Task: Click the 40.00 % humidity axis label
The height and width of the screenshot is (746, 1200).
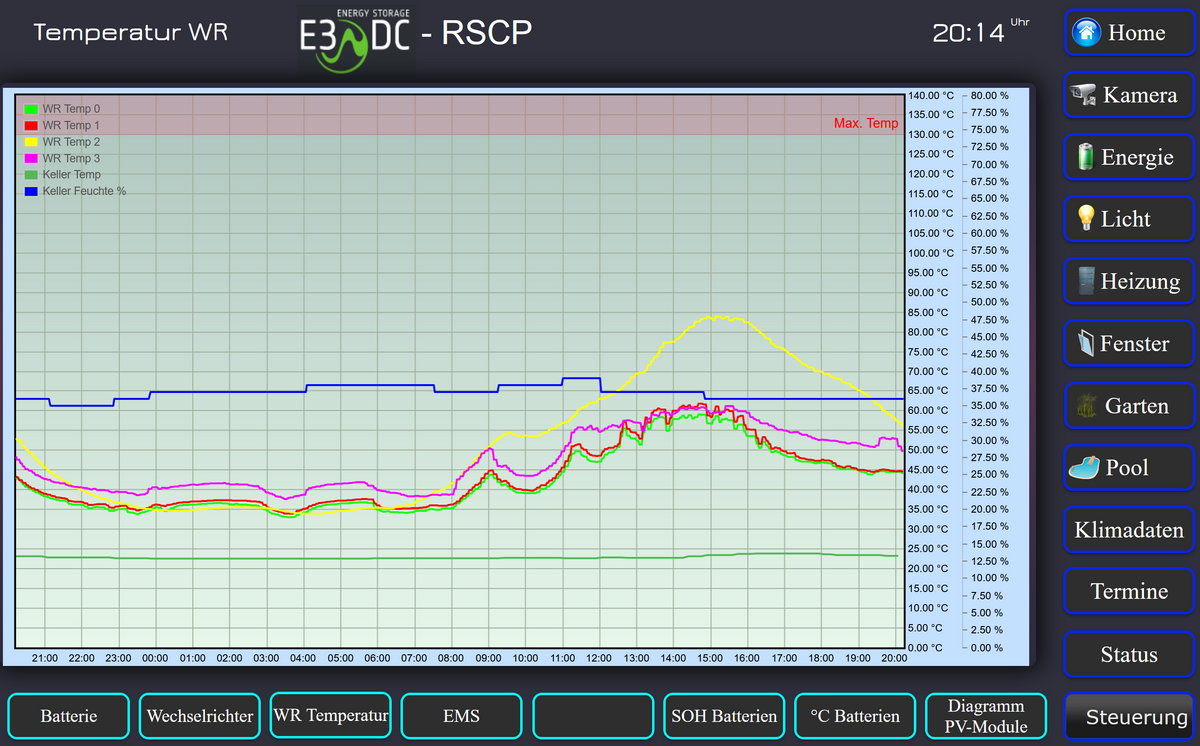Action: click(x=989, y=372)
